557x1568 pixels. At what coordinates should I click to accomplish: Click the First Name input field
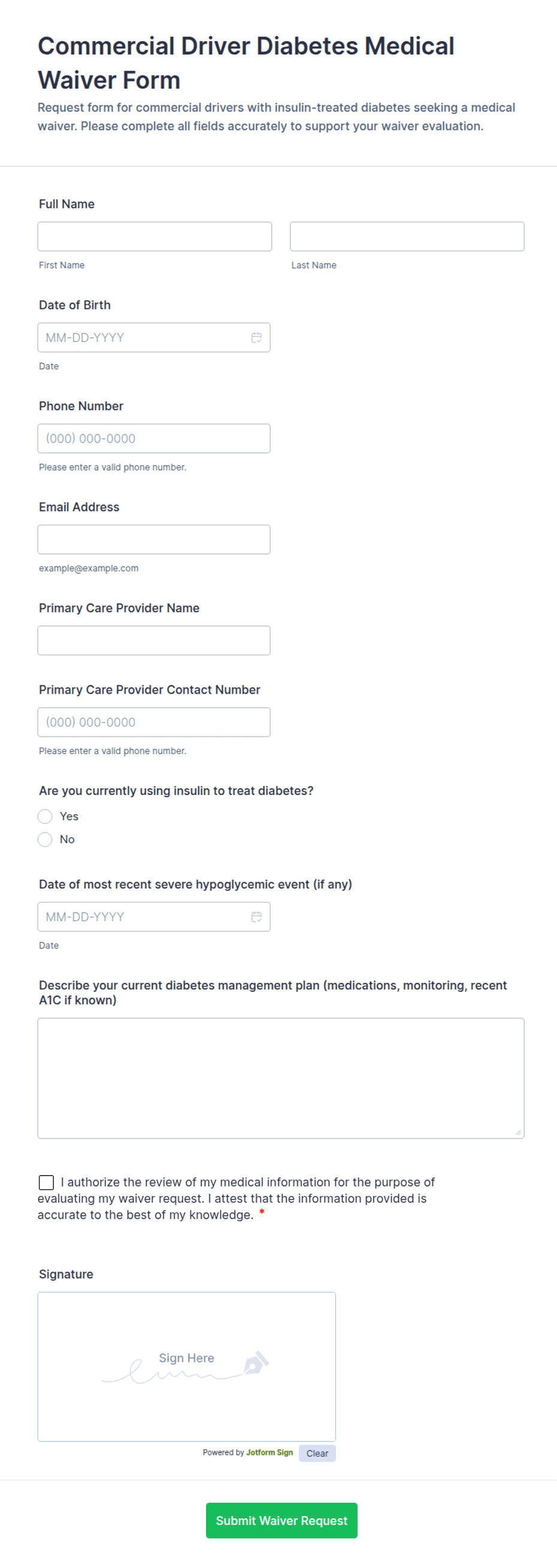pyautogui.click(x=155, y=236)
